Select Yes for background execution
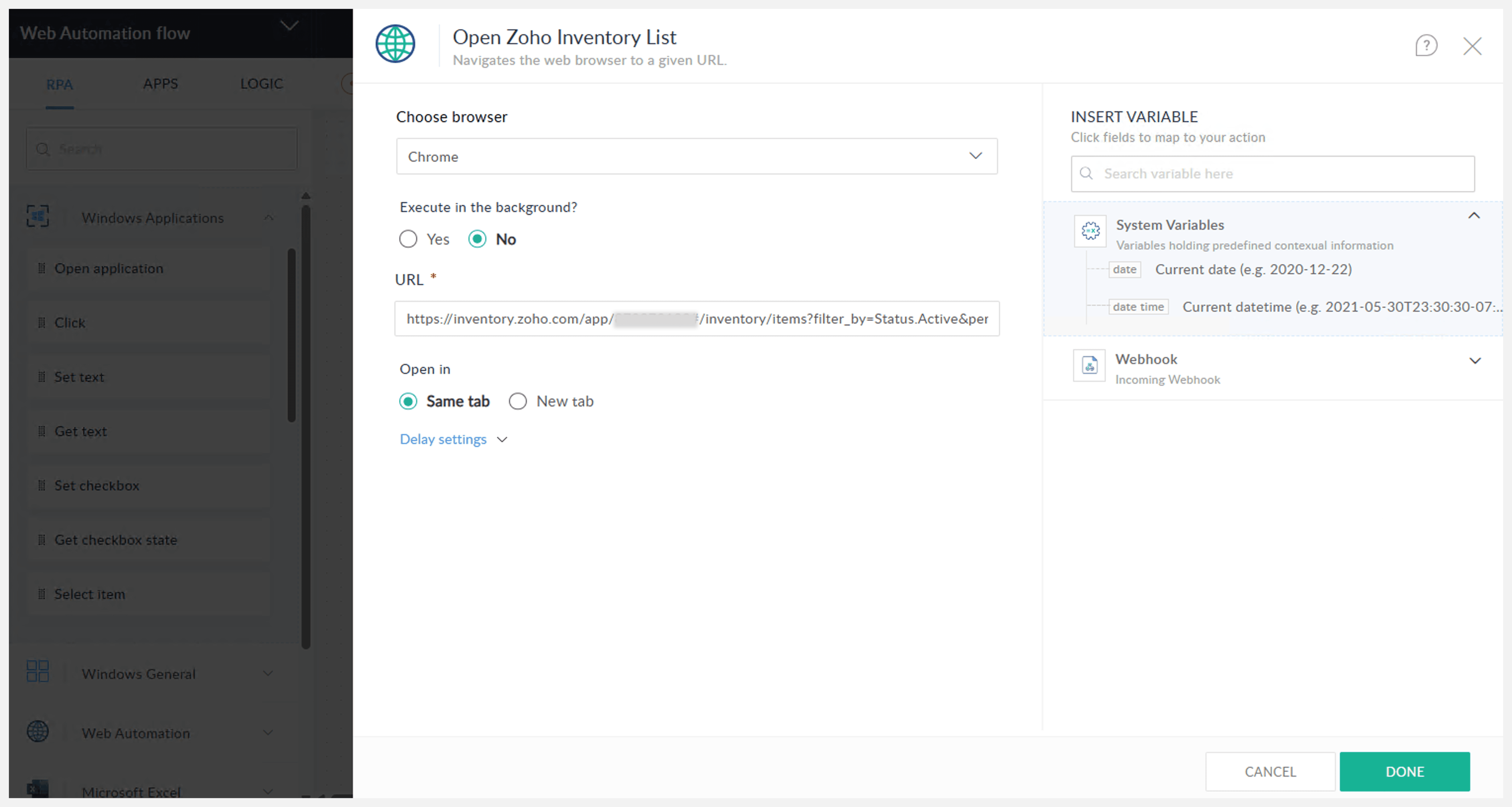The width and height of the screenshot is (1512, 807). 408,239
